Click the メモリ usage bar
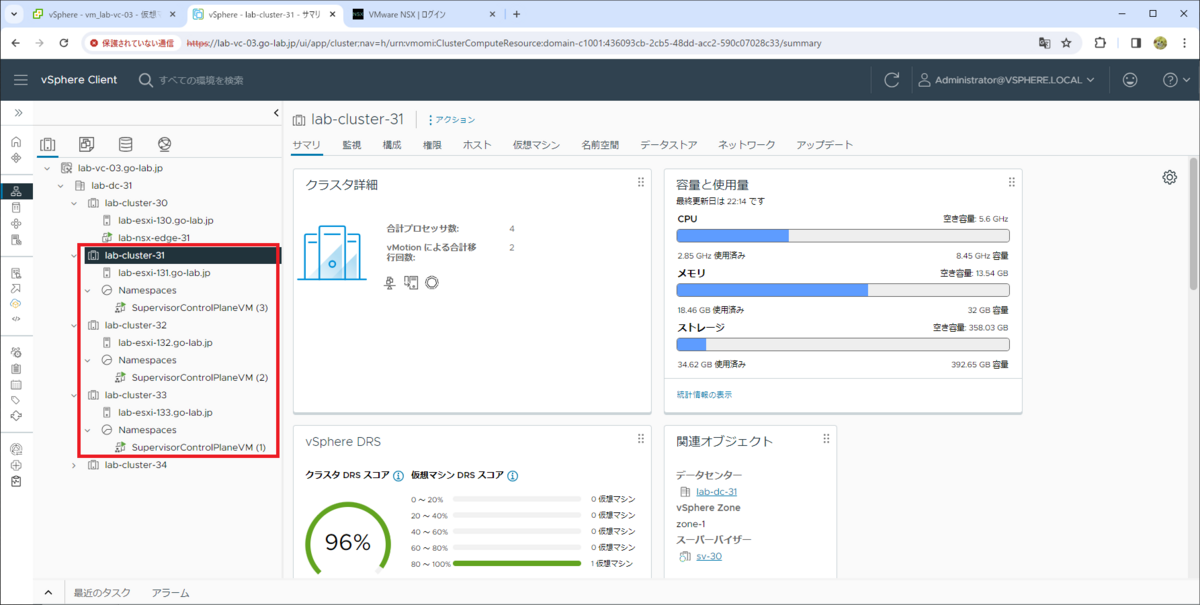The height and width of the screenshot is (605, 1200). [843, 290]
